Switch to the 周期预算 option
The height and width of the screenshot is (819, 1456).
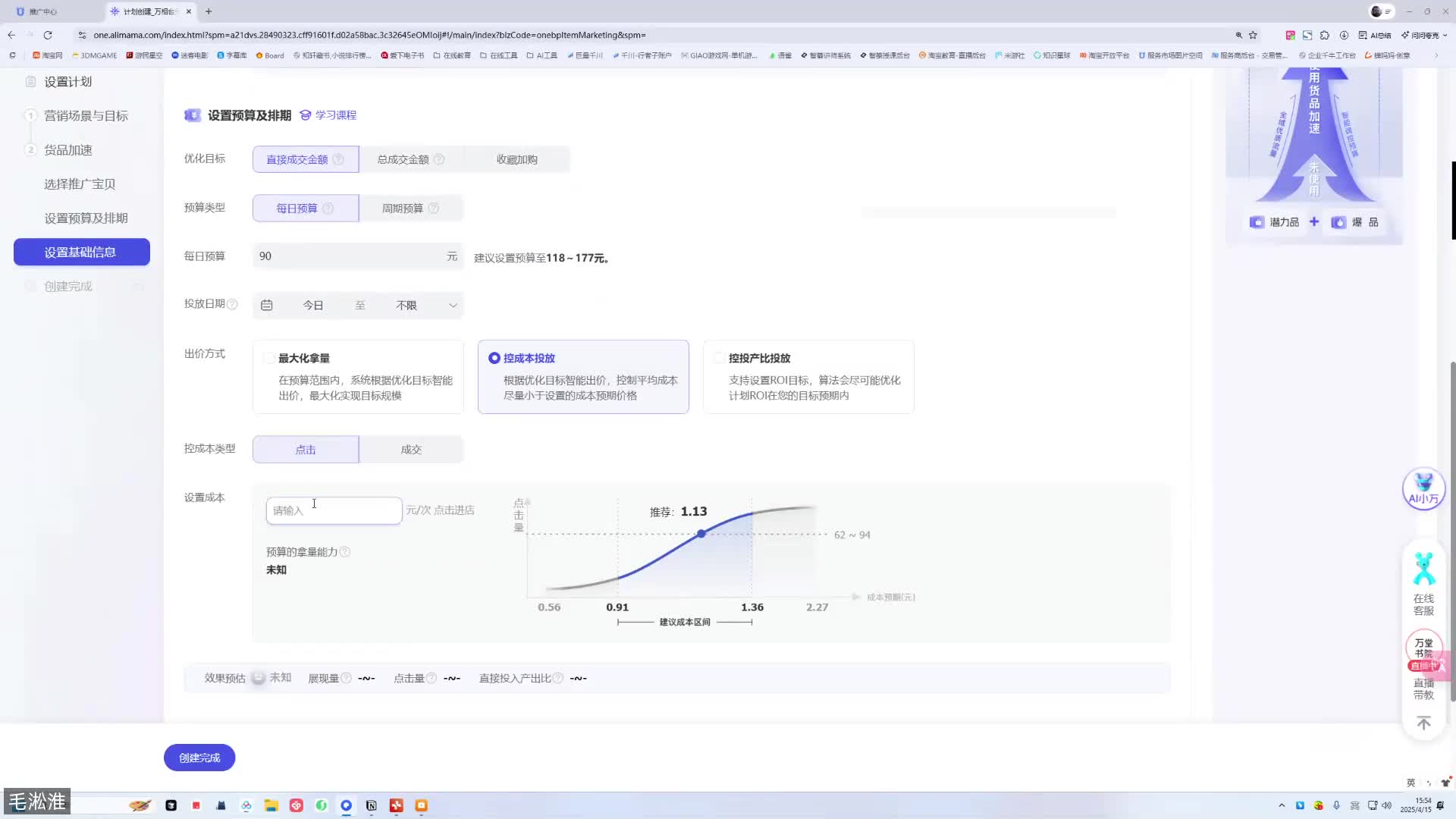[403, 208]
